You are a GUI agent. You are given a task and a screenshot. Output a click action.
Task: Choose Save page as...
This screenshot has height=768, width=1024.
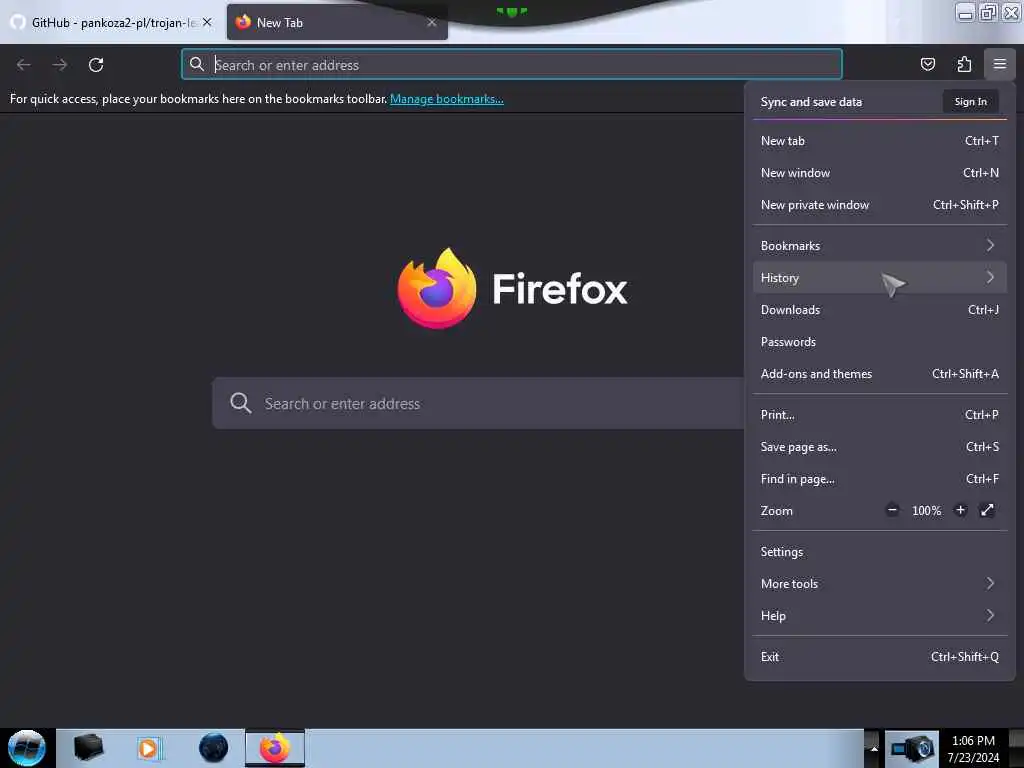[x=879, y=447]
